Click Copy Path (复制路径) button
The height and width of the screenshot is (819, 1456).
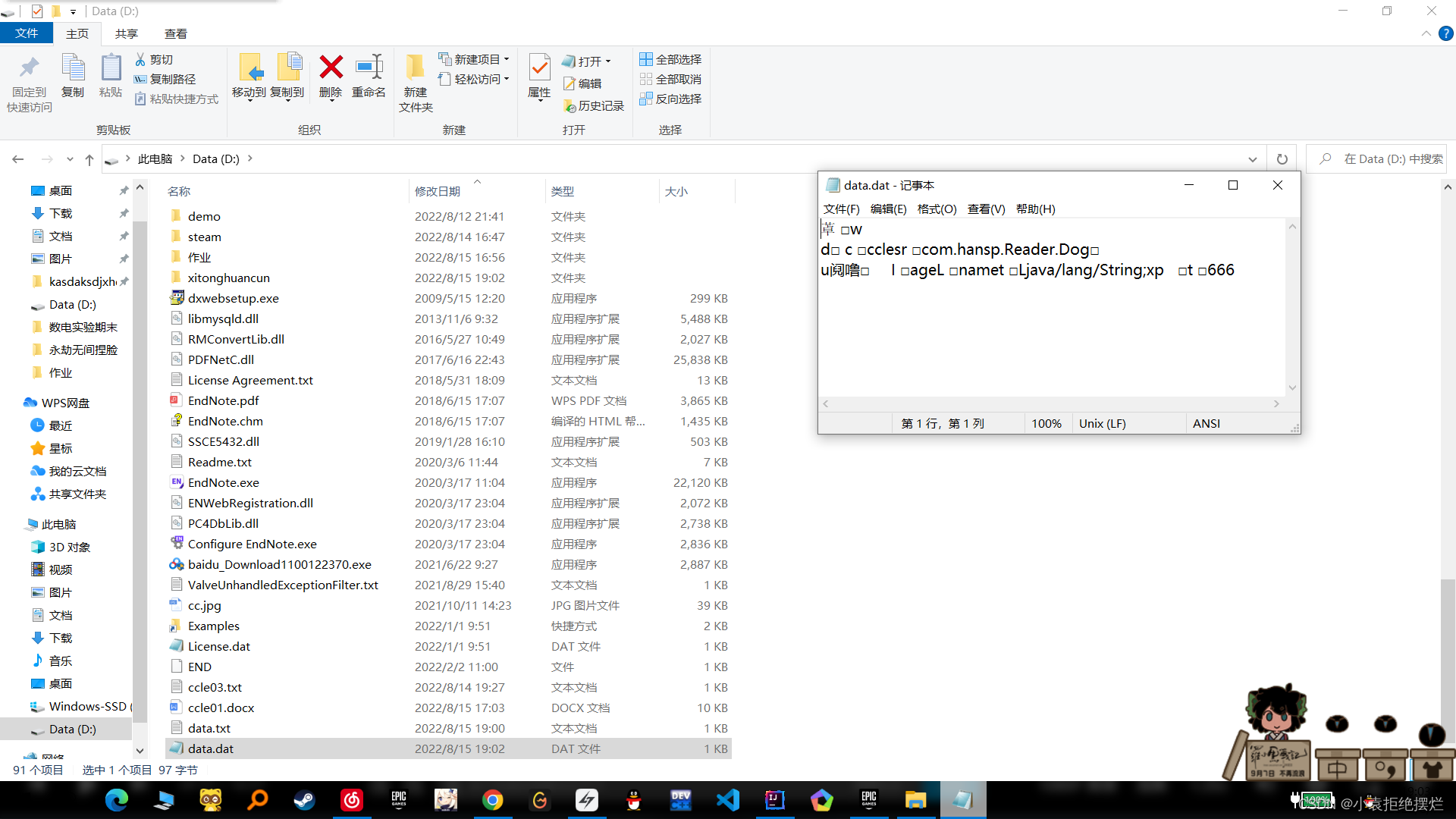click(165, 79)
